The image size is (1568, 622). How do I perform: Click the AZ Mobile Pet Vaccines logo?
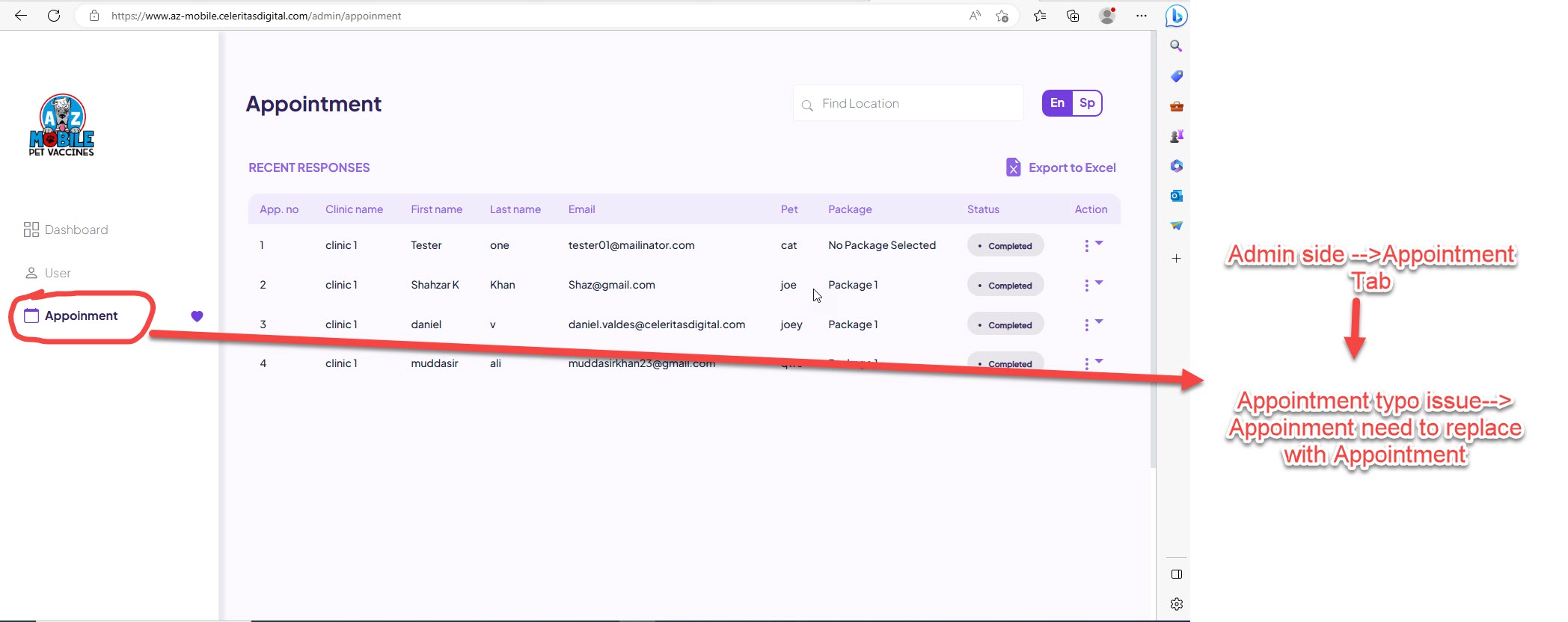62,126
